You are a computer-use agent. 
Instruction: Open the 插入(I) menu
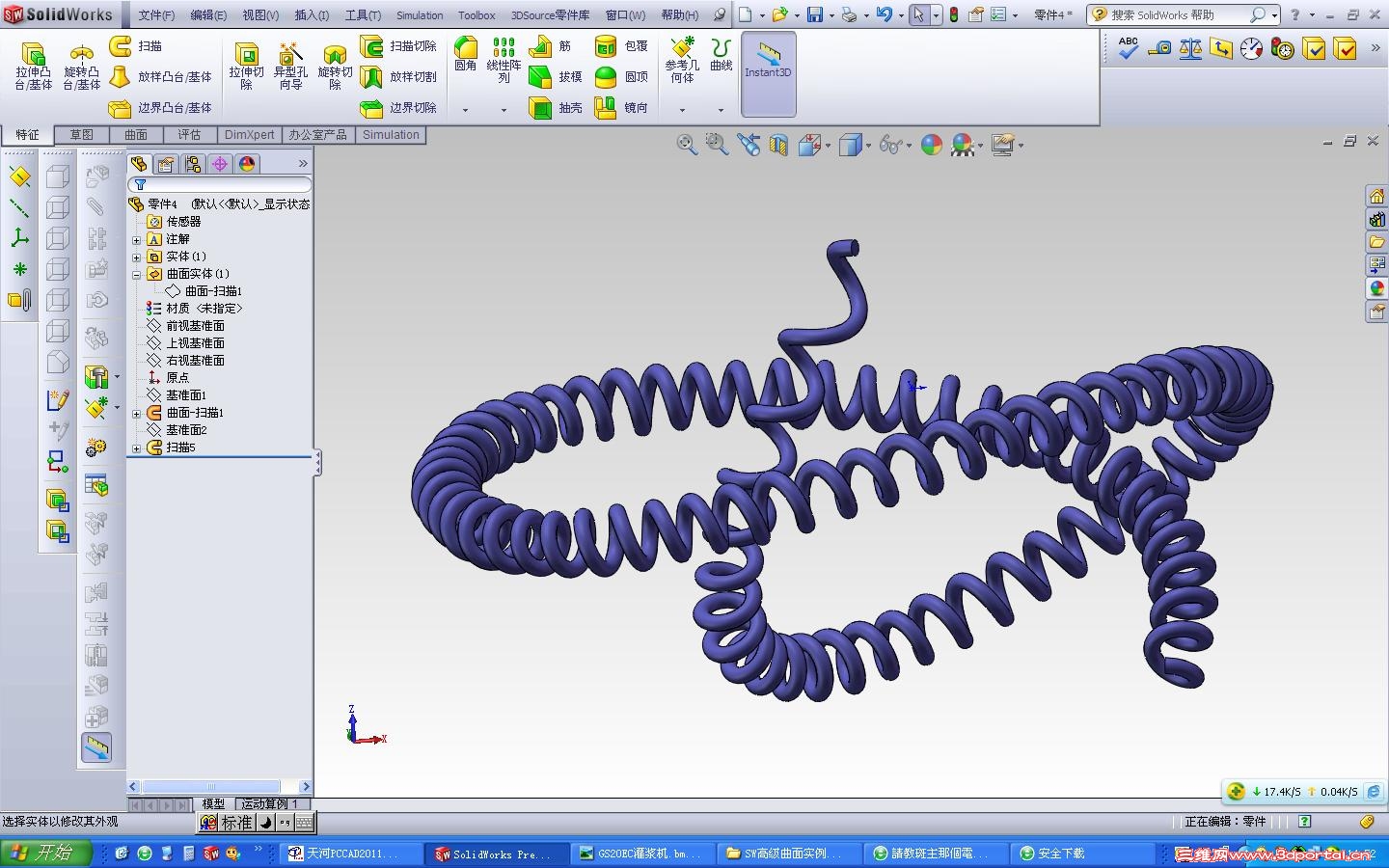pyautogui.click(x=312, y=15)
